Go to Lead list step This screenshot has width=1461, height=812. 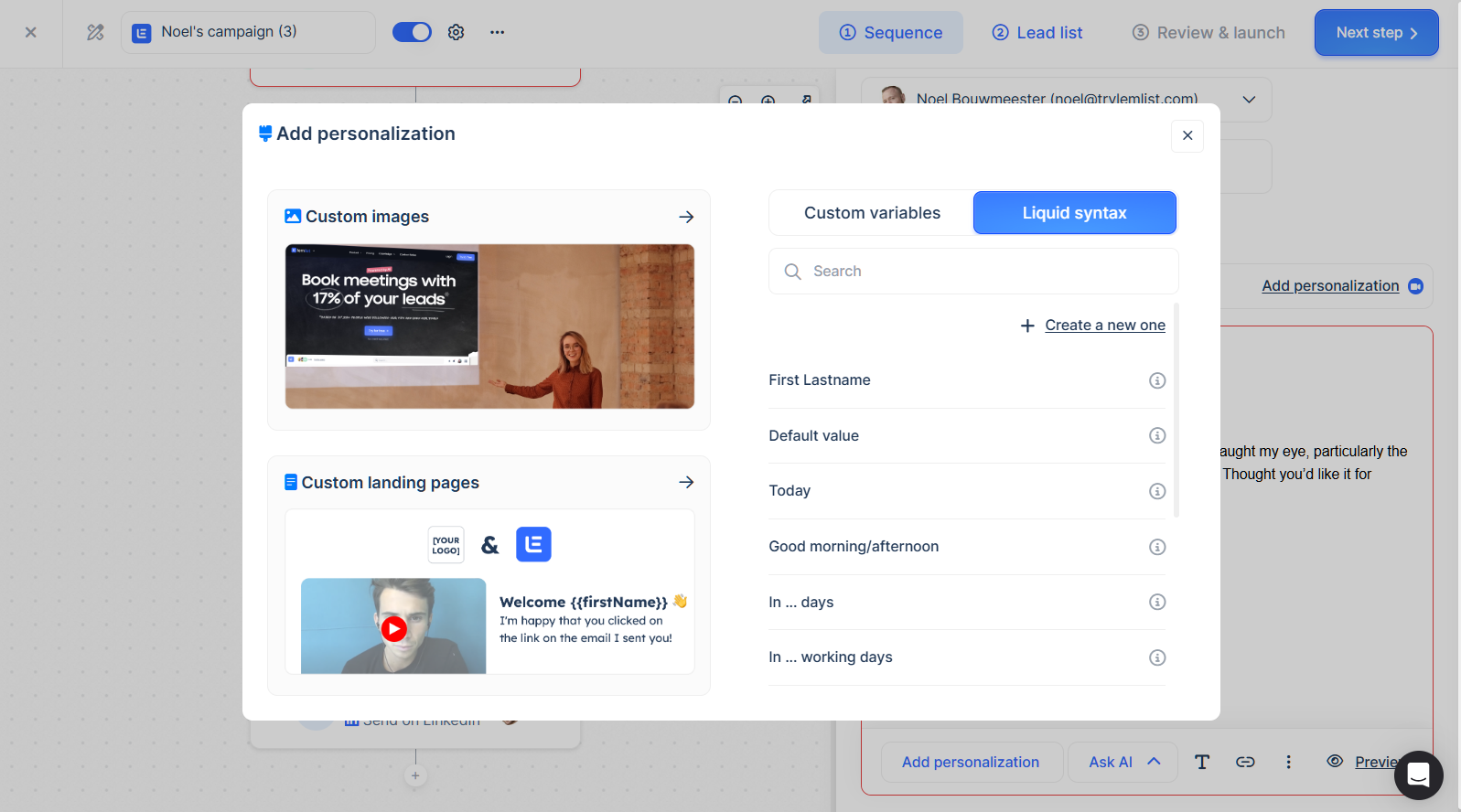(1037, 33)
